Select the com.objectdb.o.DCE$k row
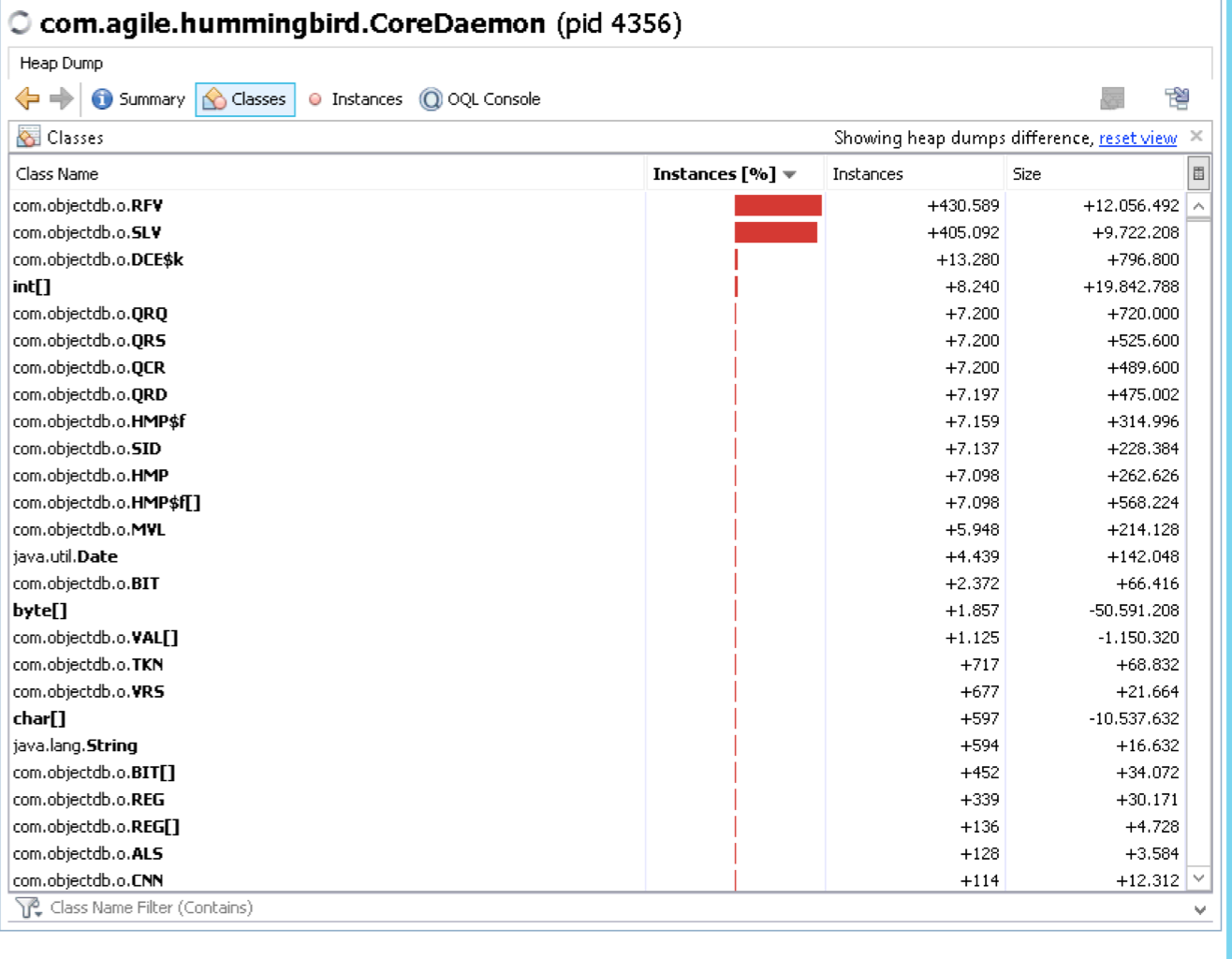The image size is (1232, 959). (x=597, y=259)
